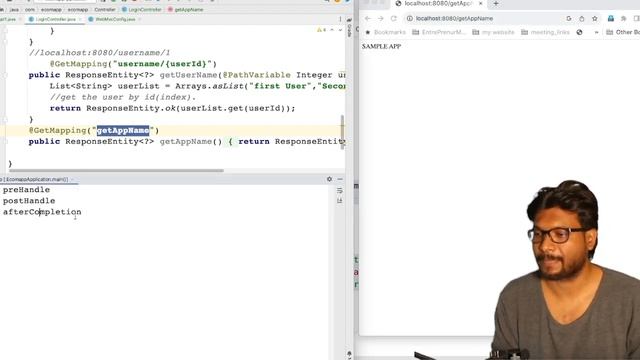Open the Other Bookmarks folder

(x=623, y=32)
